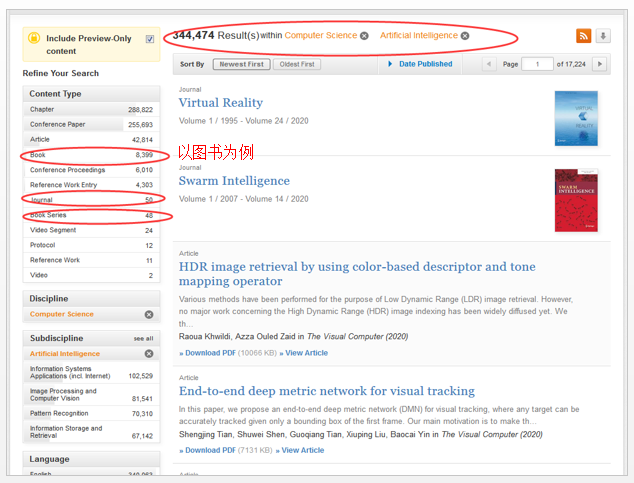
Task: Filter by Conference Paper content type
Action: pyautogui.click(x=91, y=124)
